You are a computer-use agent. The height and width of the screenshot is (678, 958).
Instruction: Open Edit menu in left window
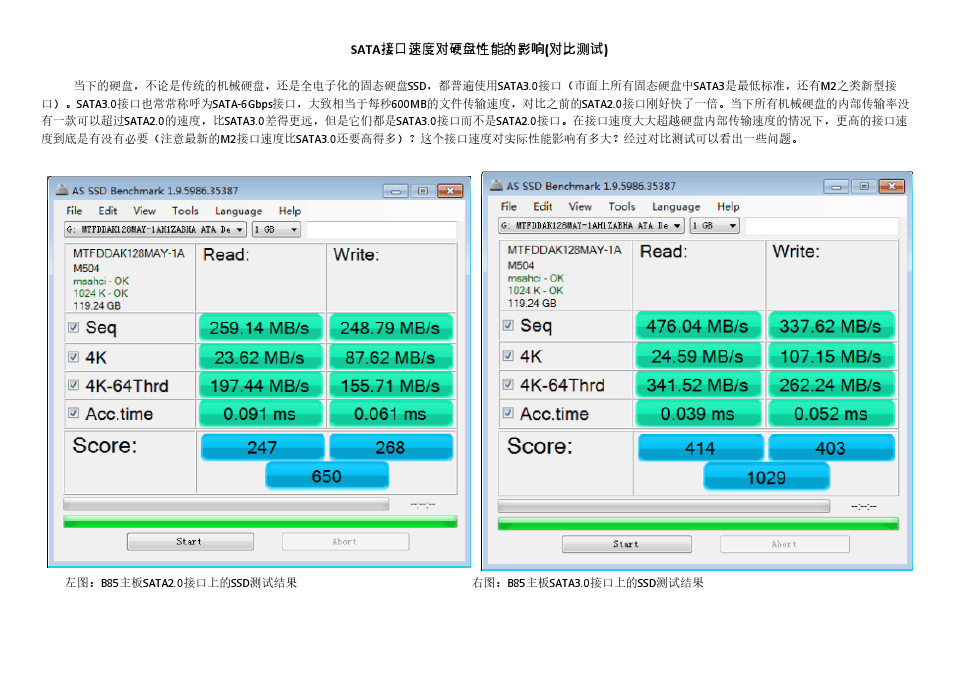point(108,211)
